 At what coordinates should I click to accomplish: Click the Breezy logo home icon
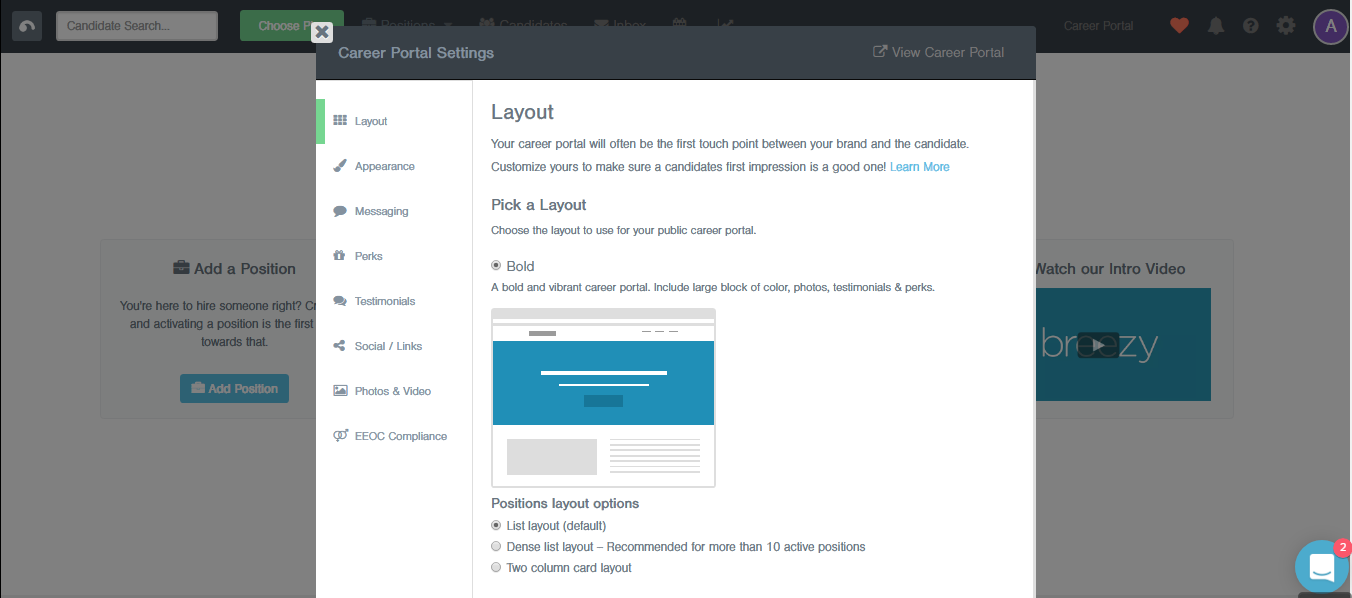coord(27,26)
